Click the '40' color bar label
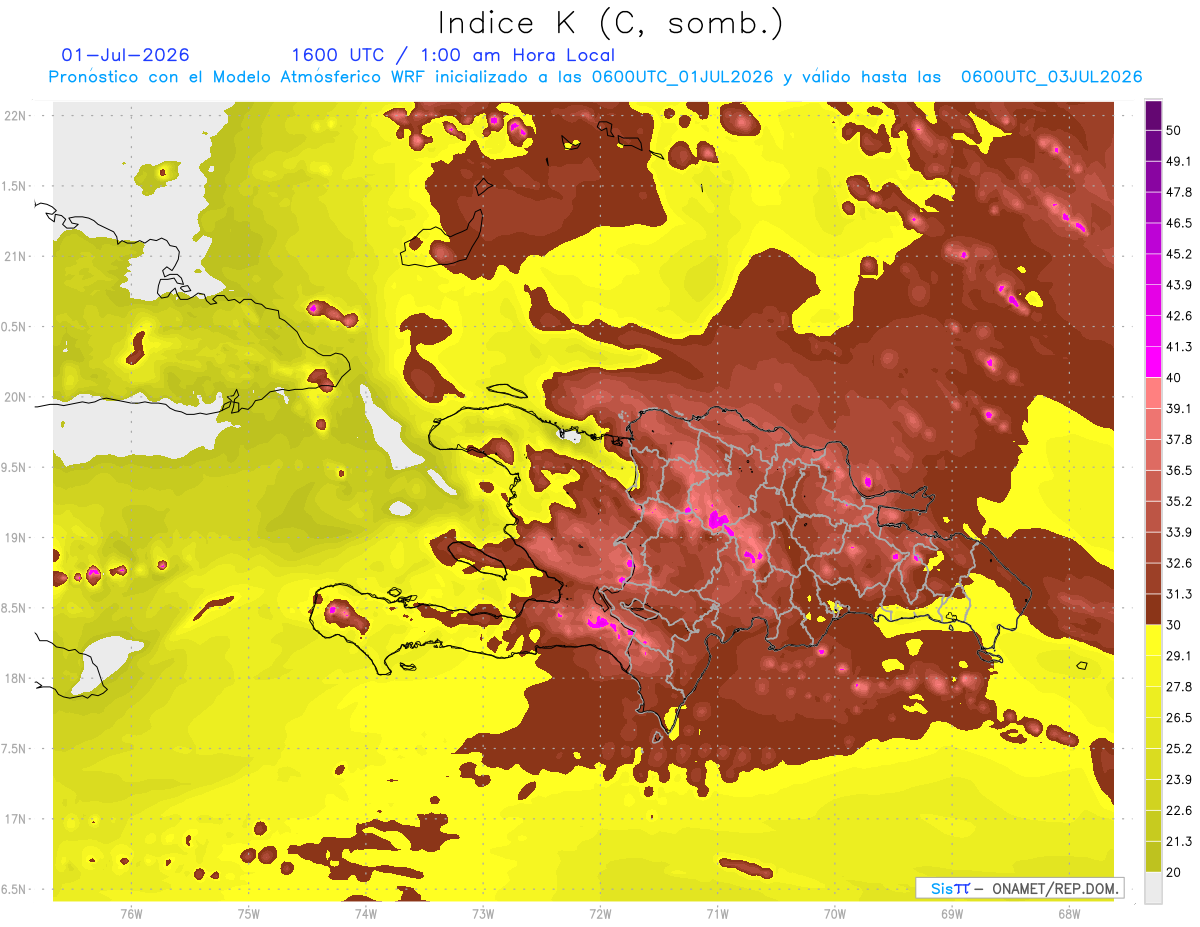Viewport: 1200px width, 927px height. 1174,378
